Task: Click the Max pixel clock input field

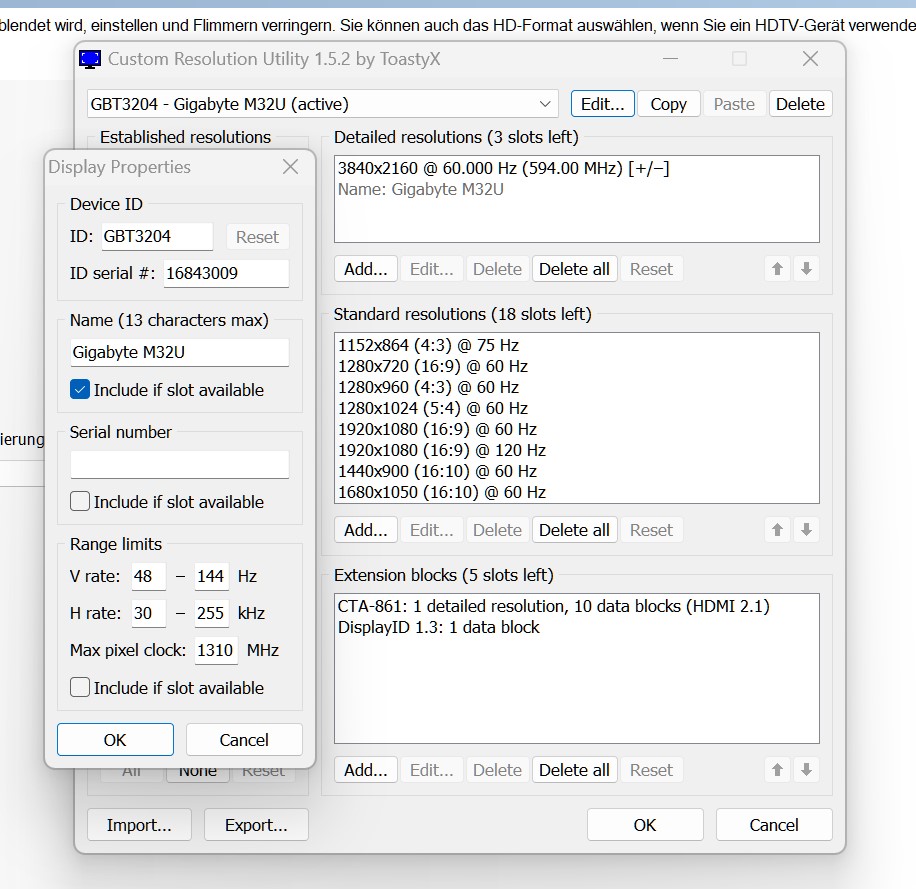Action: (x=215, y=650)
